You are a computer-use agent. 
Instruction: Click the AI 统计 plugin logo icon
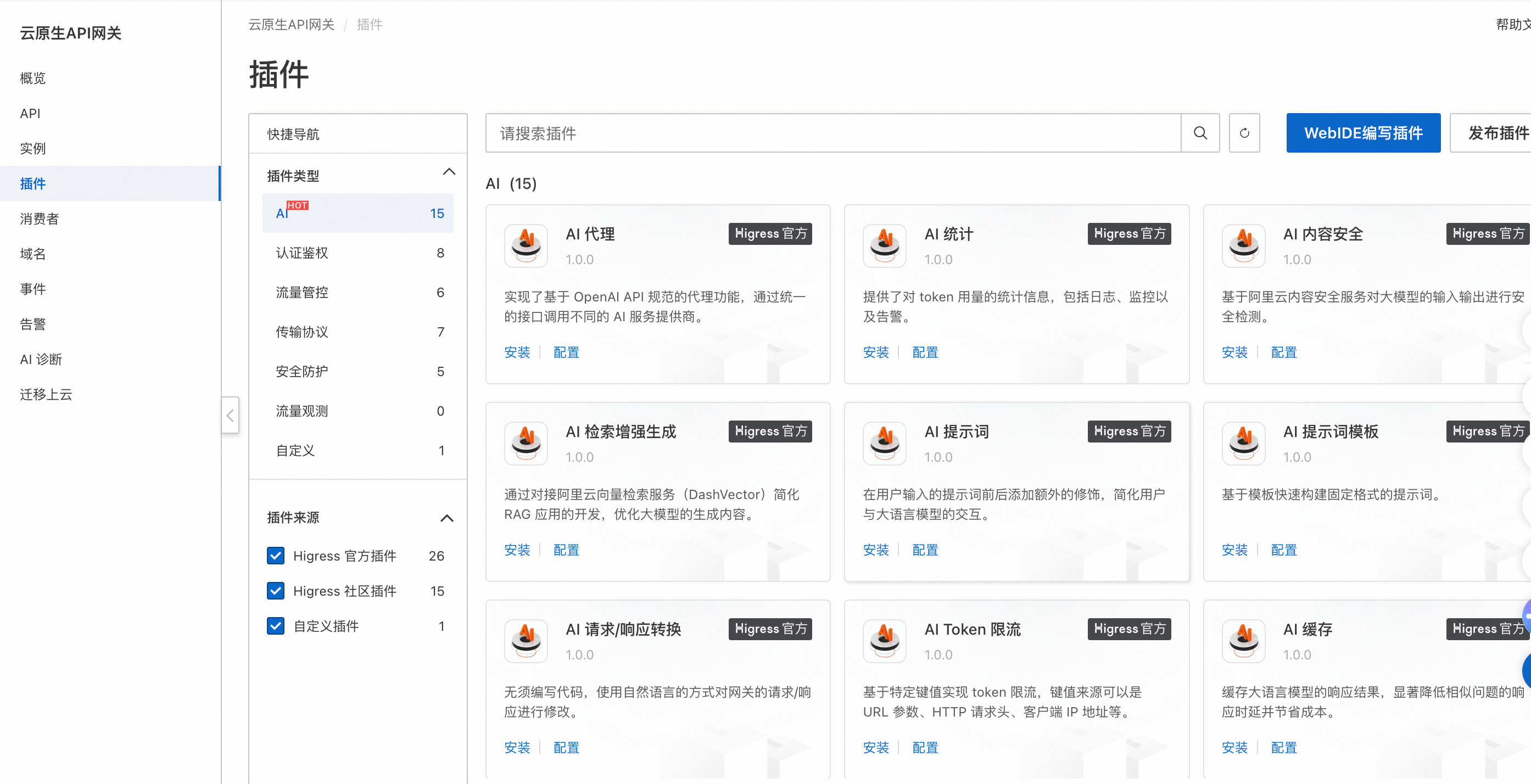[884, 245]
